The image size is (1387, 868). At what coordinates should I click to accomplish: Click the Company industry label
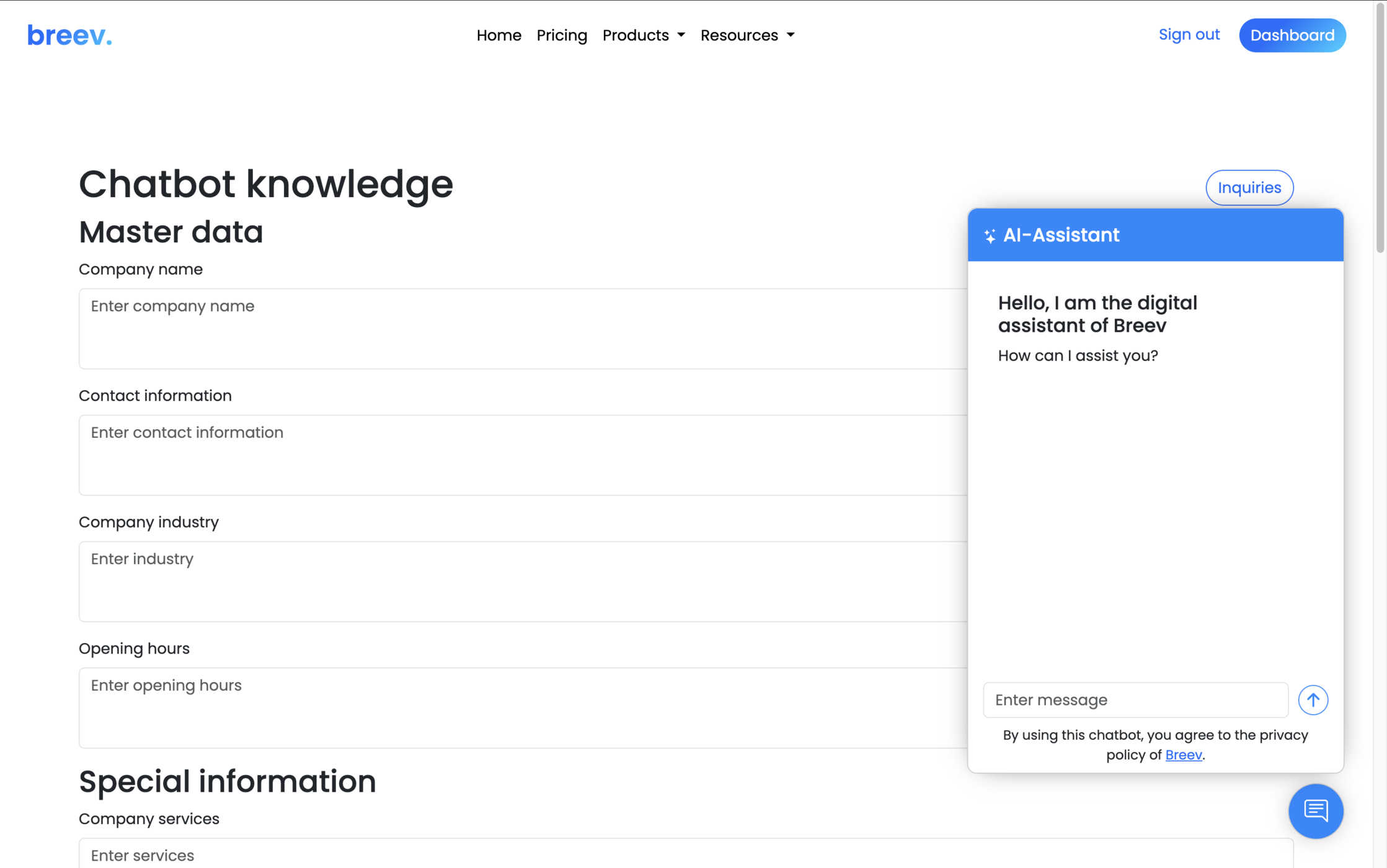pos(148,522)
